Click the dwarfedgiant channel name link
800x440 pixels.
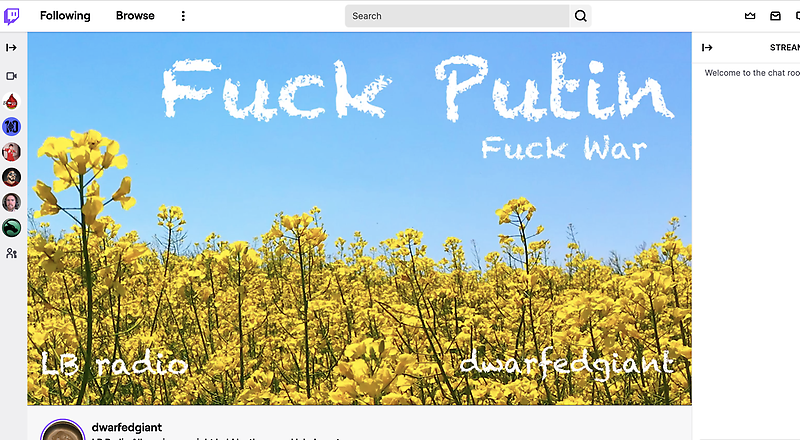tap(127, 428)
